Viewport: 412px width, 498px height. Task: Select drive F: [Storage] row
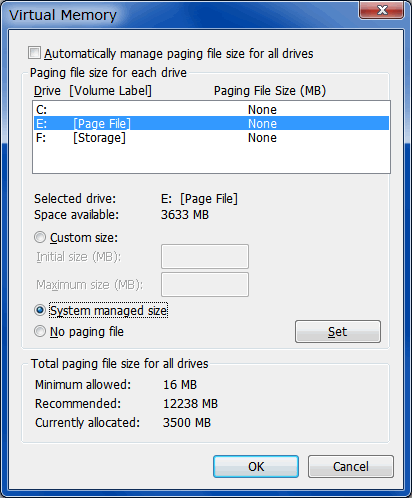211,137
